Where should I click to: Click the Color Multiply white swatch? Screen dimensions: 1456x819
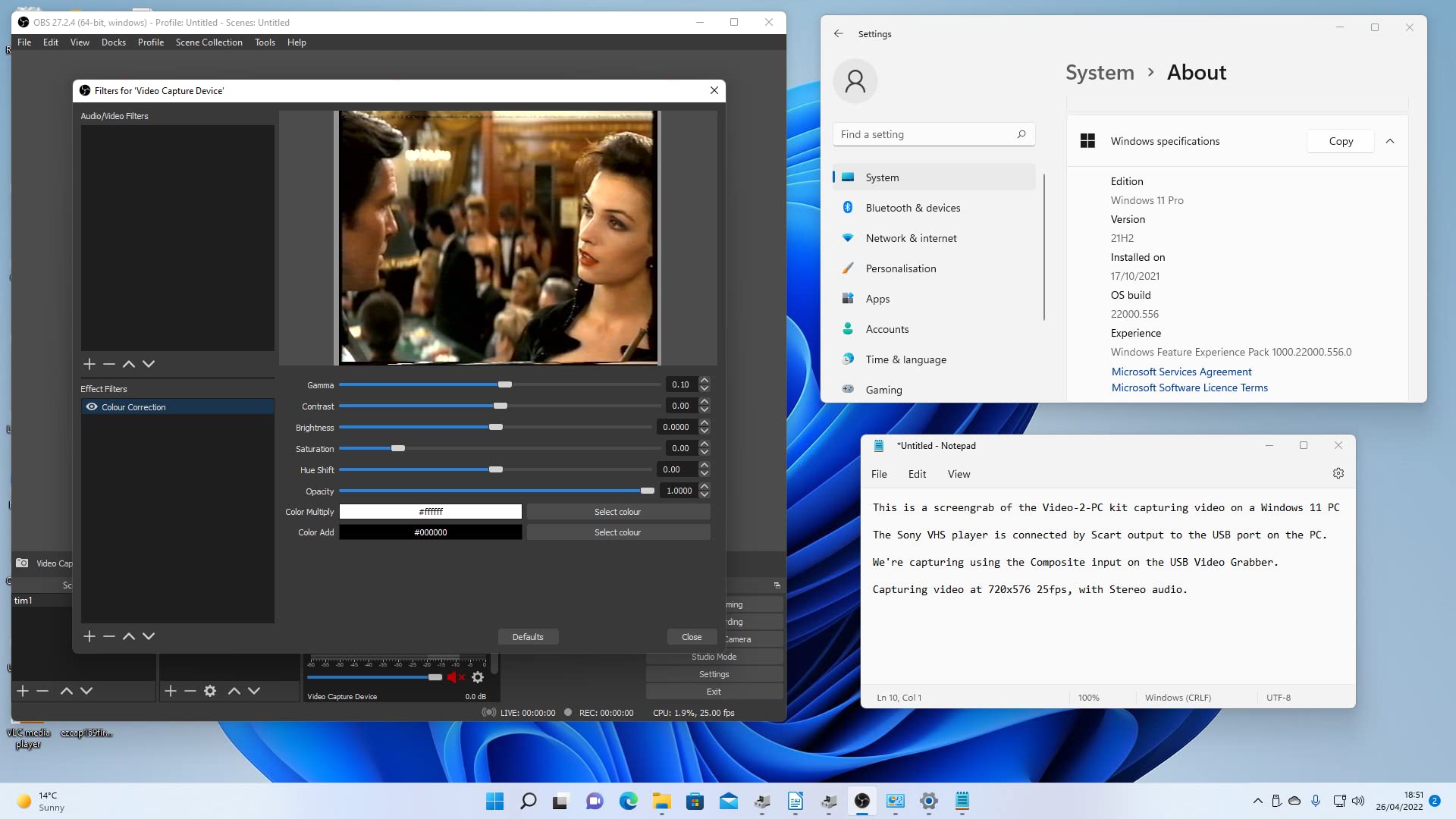pos(430,512)
